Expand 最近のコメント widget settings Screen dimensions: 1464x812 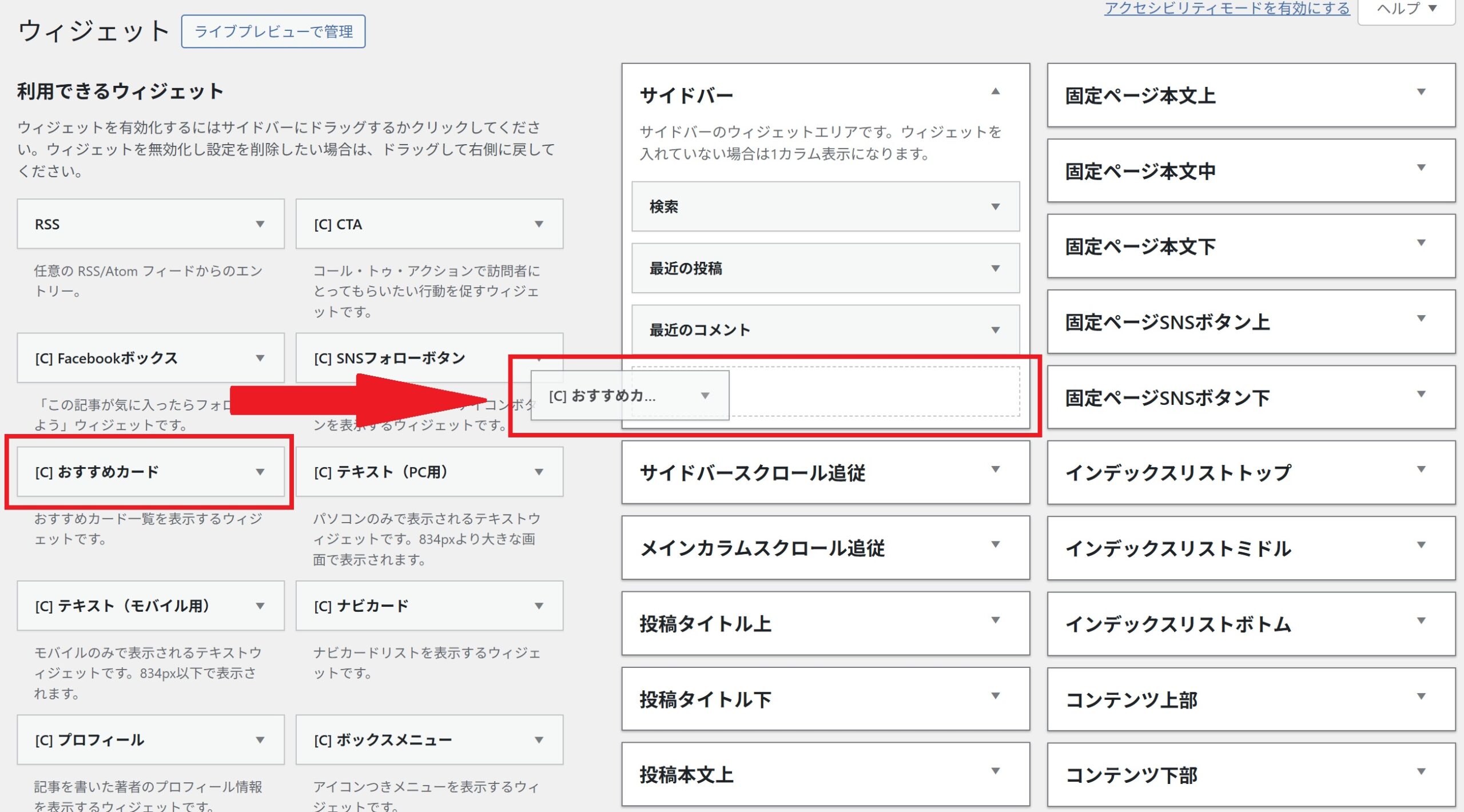(x=995, y=330)
